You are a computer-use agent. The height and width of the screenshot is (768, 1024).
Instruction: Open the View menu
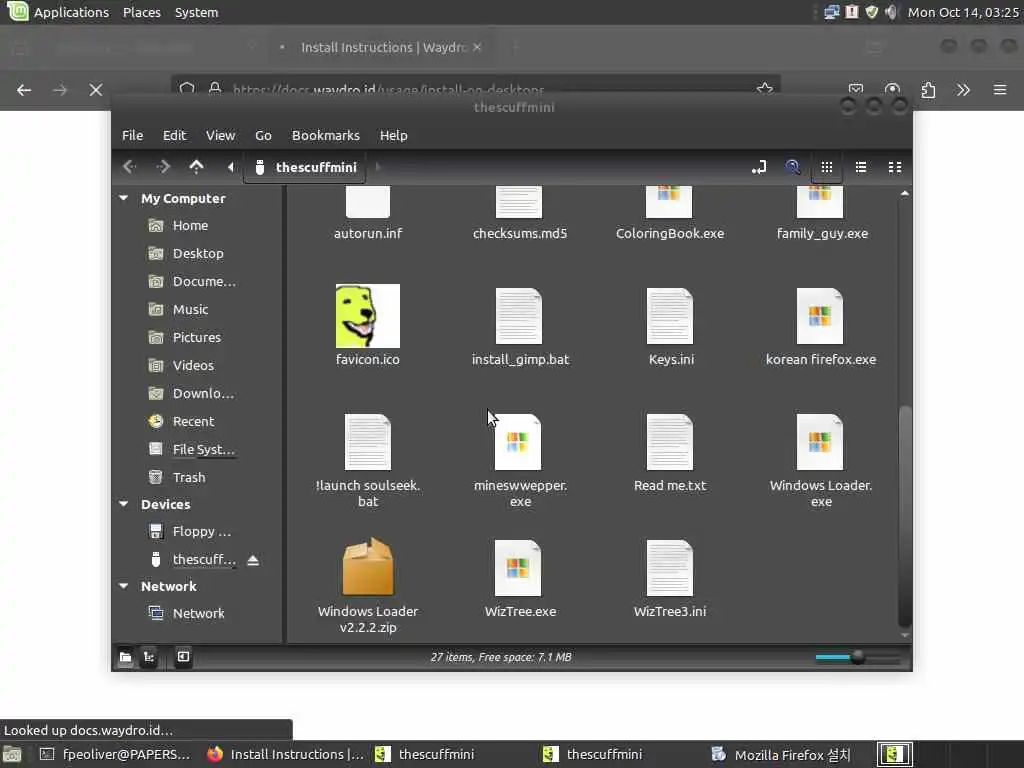220,135
